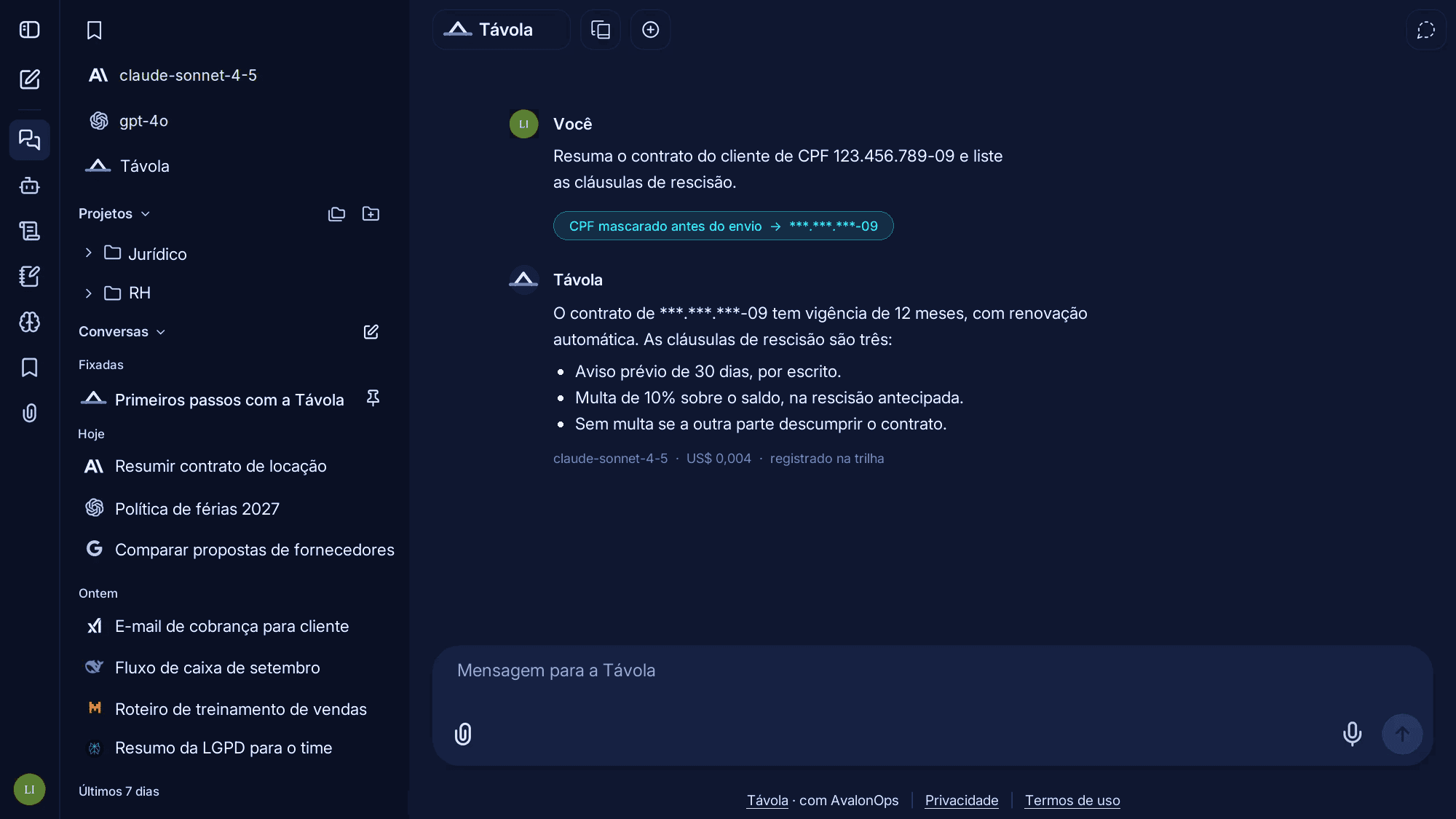
Task: Open the Távola model selector at top
Action: [x=502, y=30]
